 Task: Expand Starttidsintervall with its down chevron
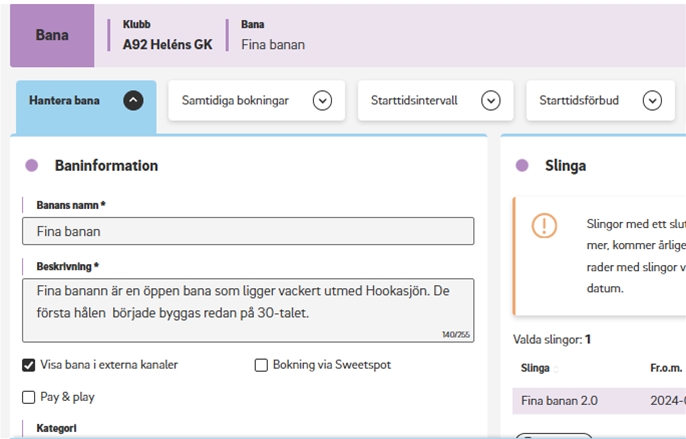coord(490,100)
